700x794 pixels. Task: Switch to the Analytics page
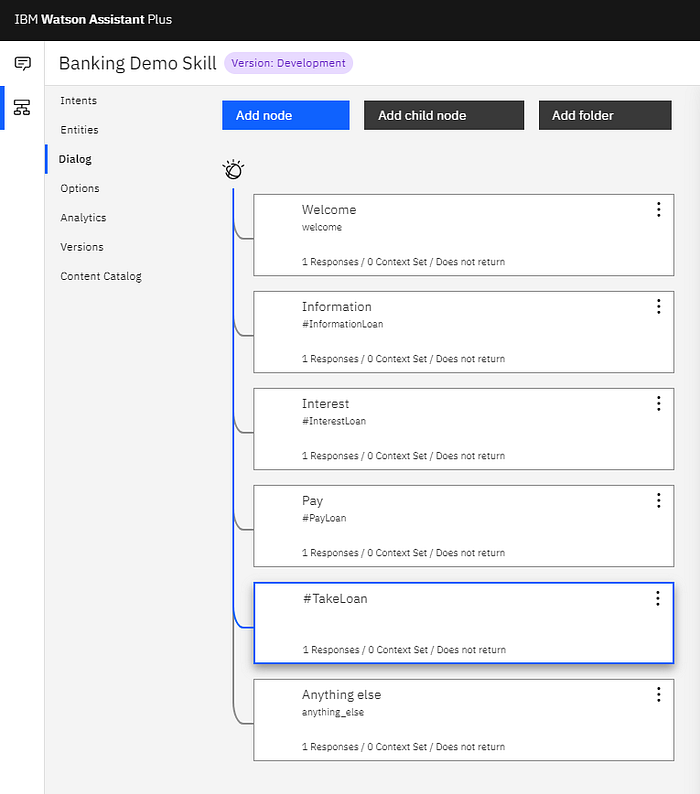click(83, 218)
